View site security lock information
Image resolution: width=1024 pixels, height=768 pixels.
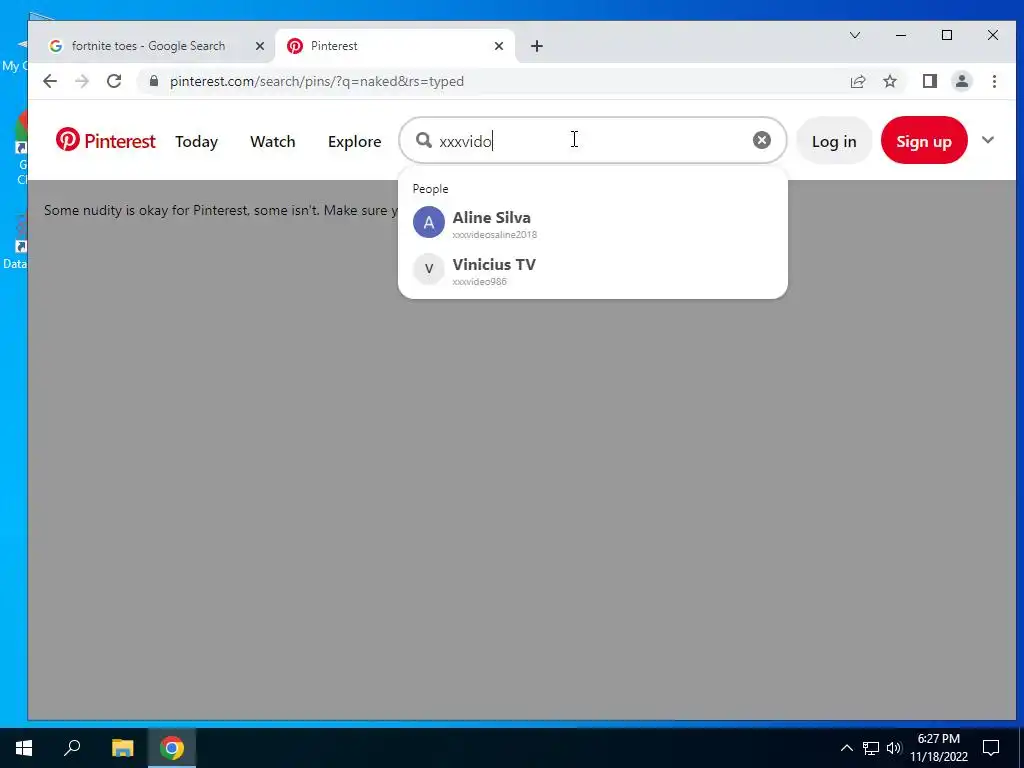point(153,82)
